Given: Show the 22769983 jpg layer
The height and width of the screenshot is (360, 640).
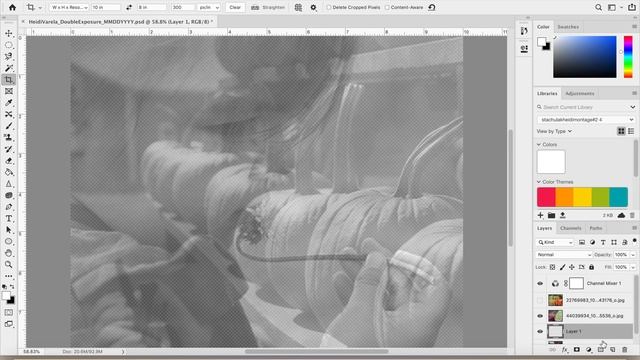Looking at the screenshot, I should [540, 300].
